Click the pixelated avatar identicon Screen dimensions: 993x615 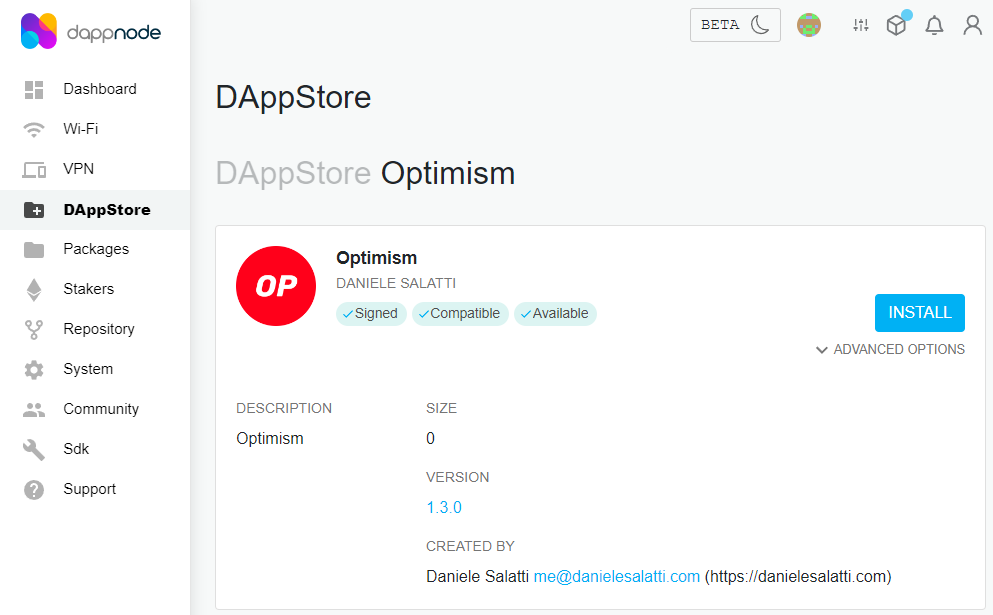[x=809, y=25]
